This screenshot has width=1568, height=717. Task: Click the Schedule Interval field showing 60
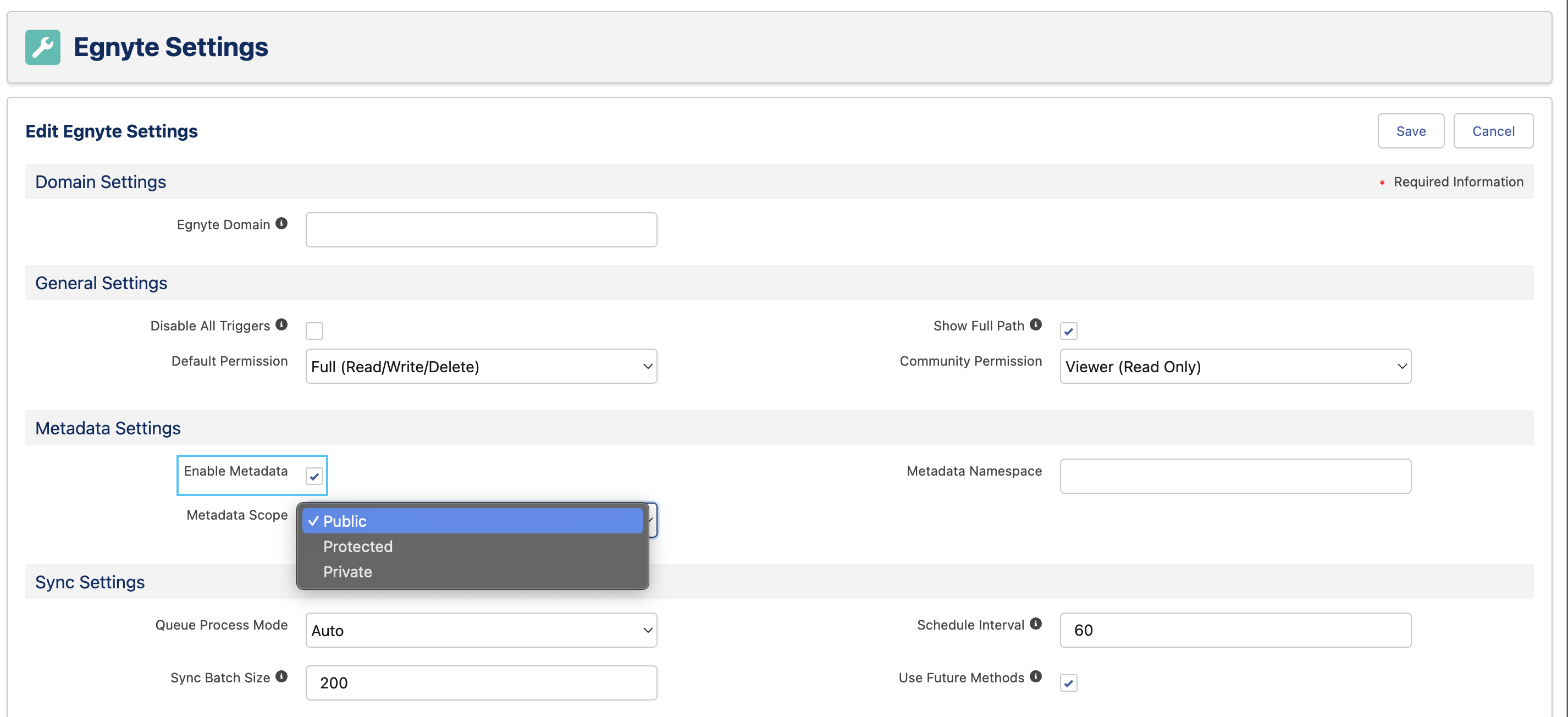(1235, 631)
